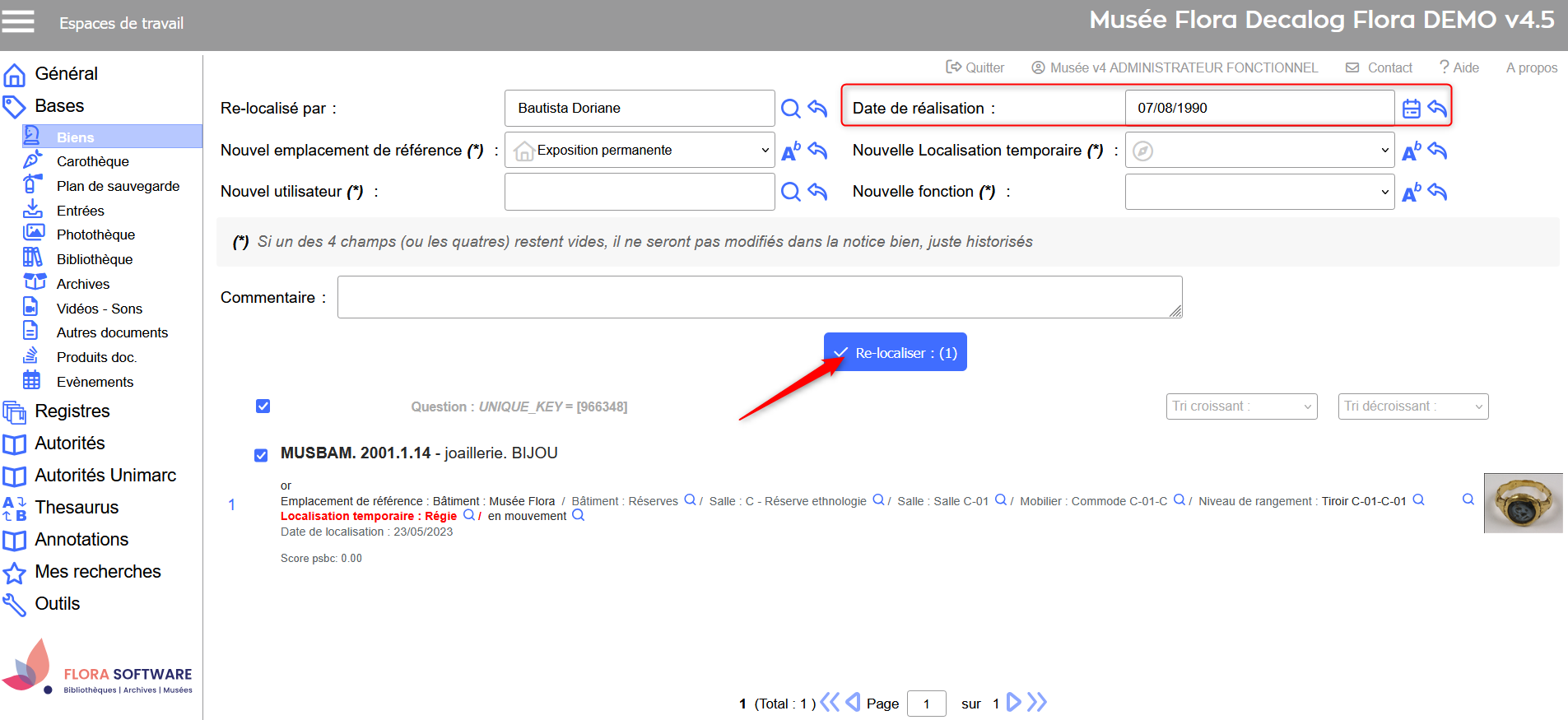Viewport: 1568px width, 720px height.
Task: Click the search icon next to Re-localisé par
Action: point(790,109)
